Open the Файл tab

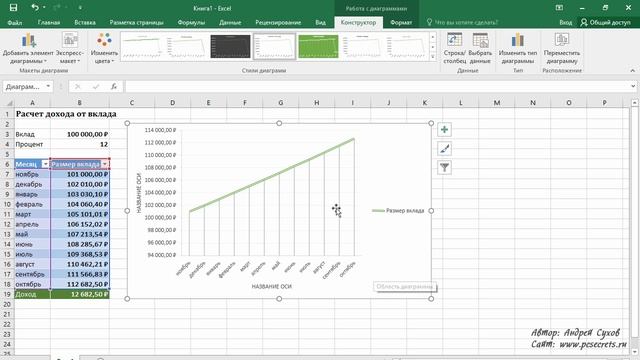point(15,22)
